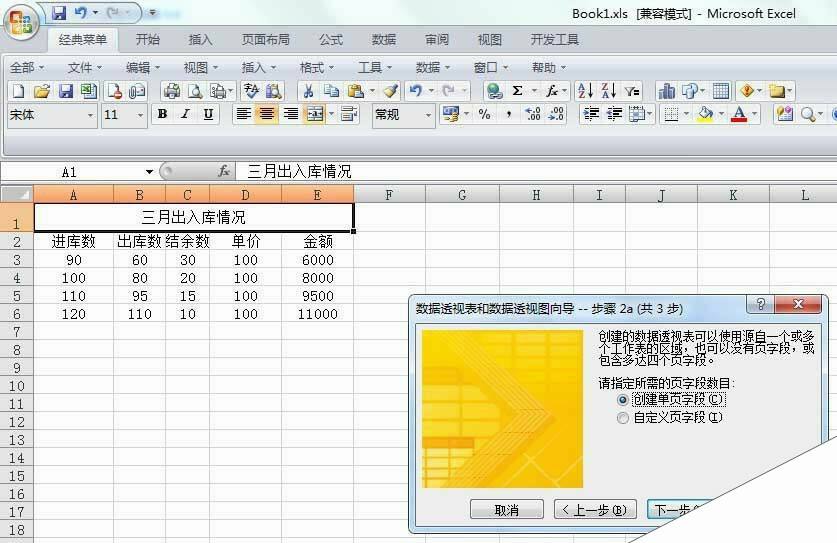Select the 创建单页字段 radio button
The height and width of the screenshot is (543, 837).
click(x=624, y=400)
